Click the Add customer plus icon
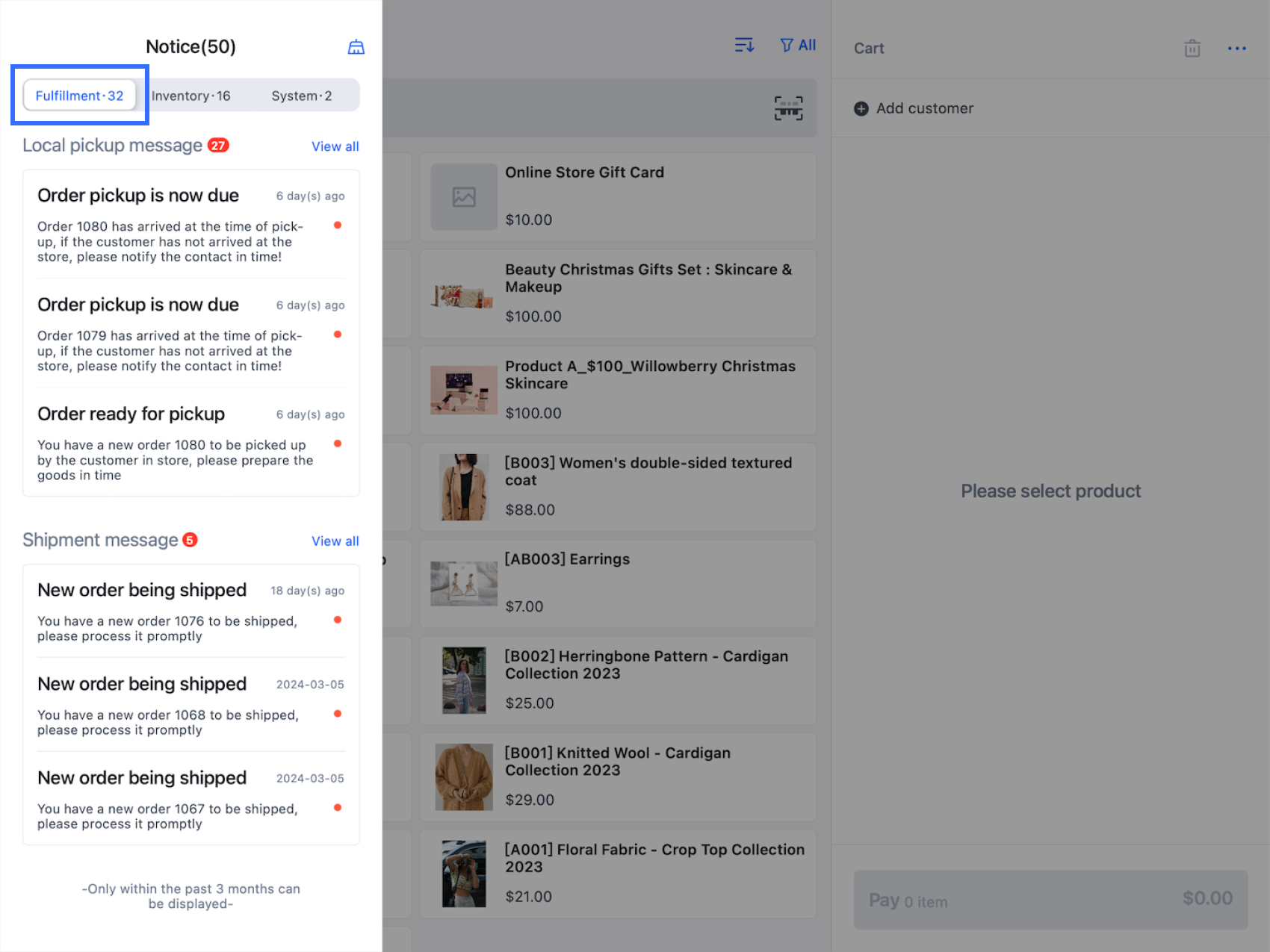 (861, 108)
